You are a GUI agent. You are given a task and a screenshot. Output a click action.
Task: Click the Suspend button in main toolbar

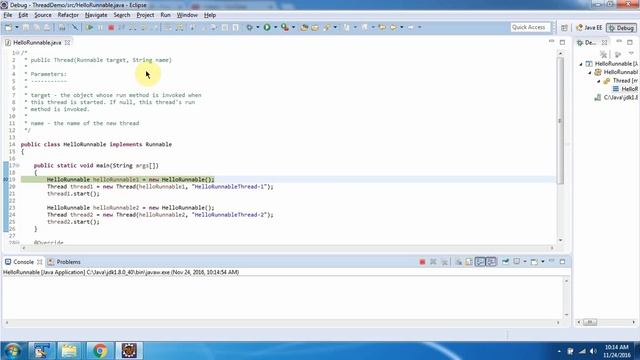tap(100, 27)
